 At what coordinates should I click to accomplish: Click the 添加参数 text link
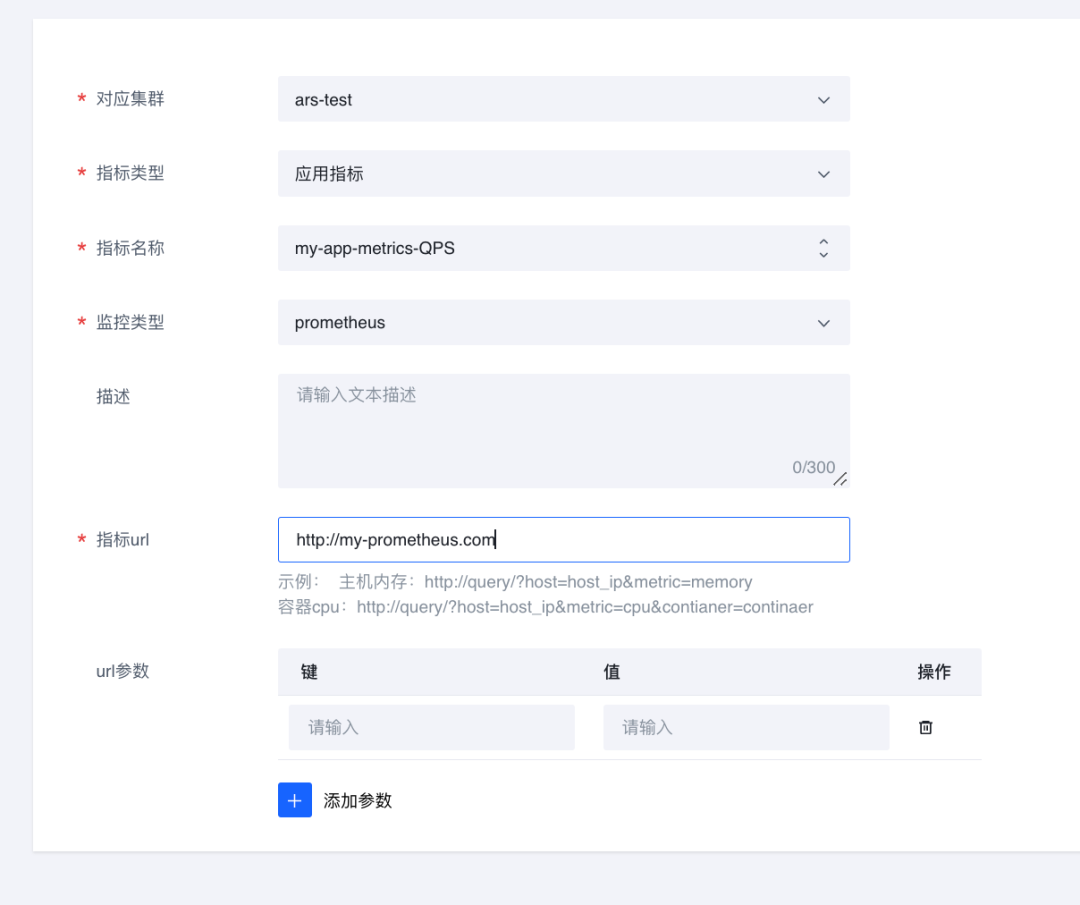pyautogui.click(x=358, y=801)
